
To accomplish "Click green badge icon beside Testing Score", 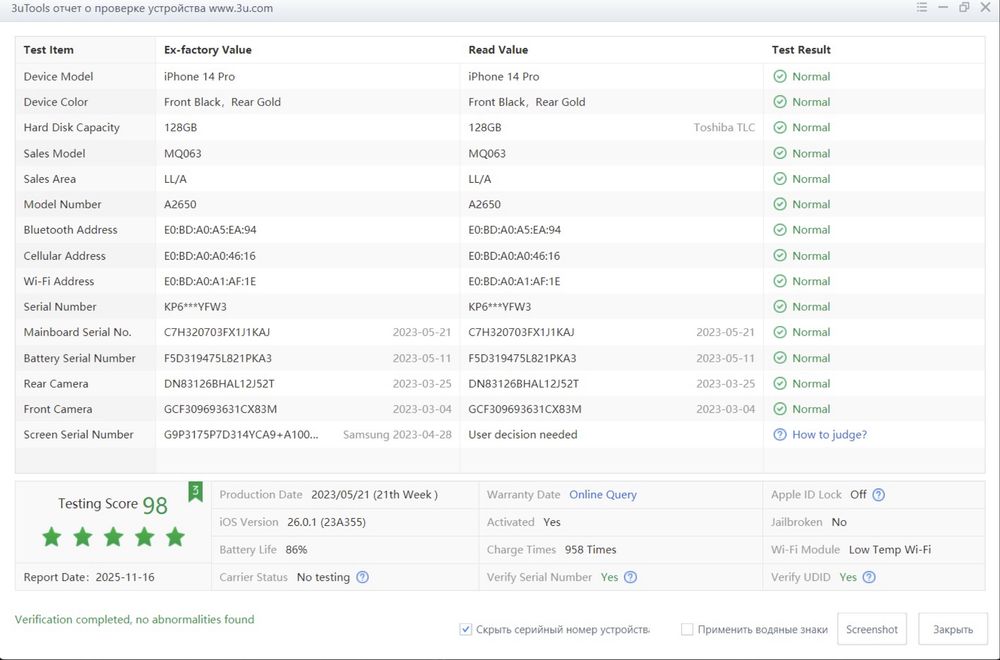I will (x=196, y=491).
